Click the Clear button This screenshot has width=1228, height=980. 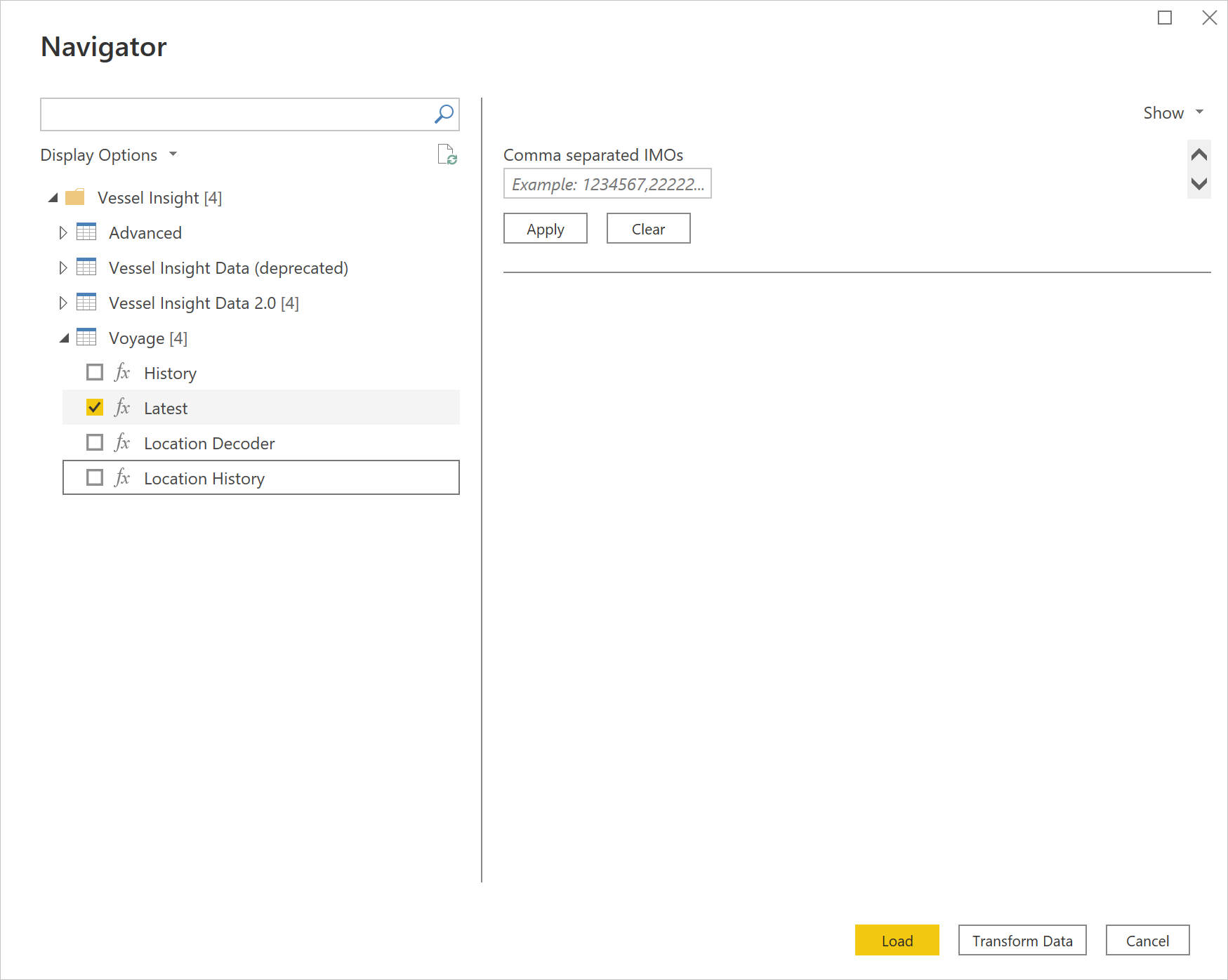click(x=648, y=228)
